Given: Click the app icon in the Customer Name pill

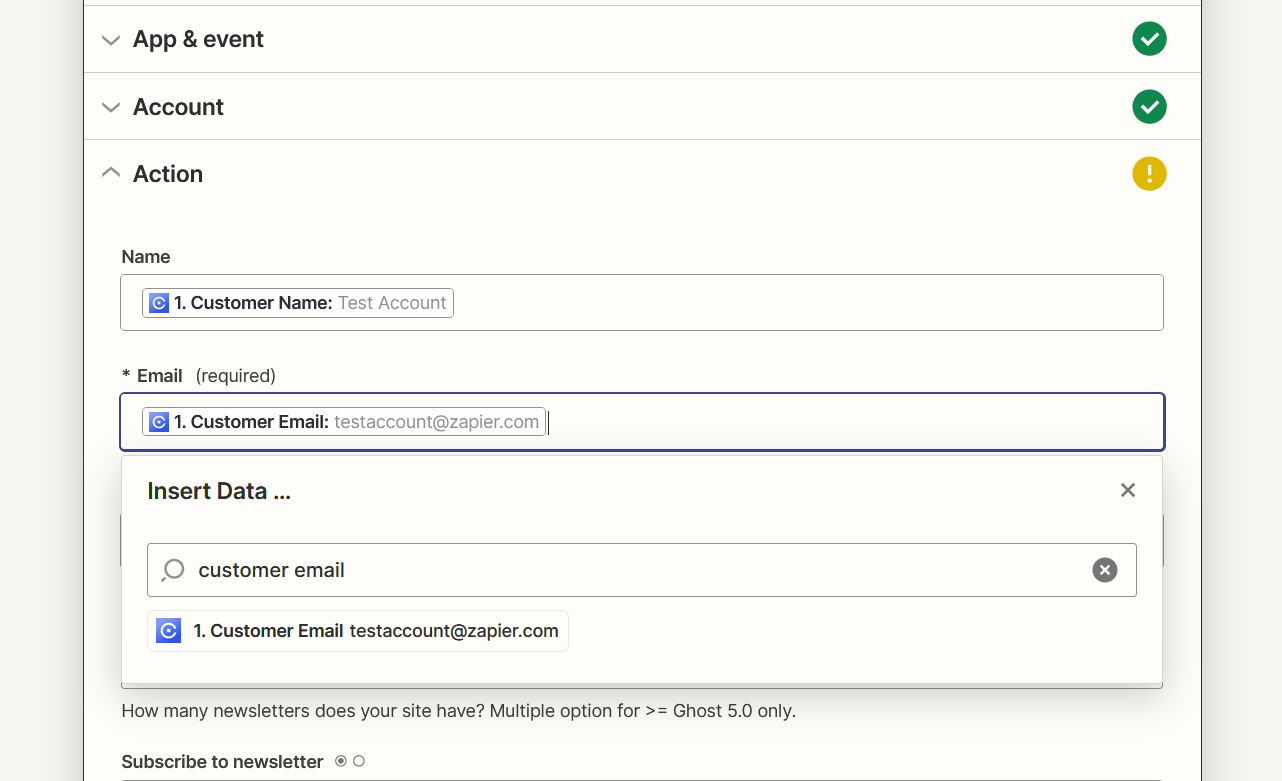Looking at the screenshot, I should (159, 303).
